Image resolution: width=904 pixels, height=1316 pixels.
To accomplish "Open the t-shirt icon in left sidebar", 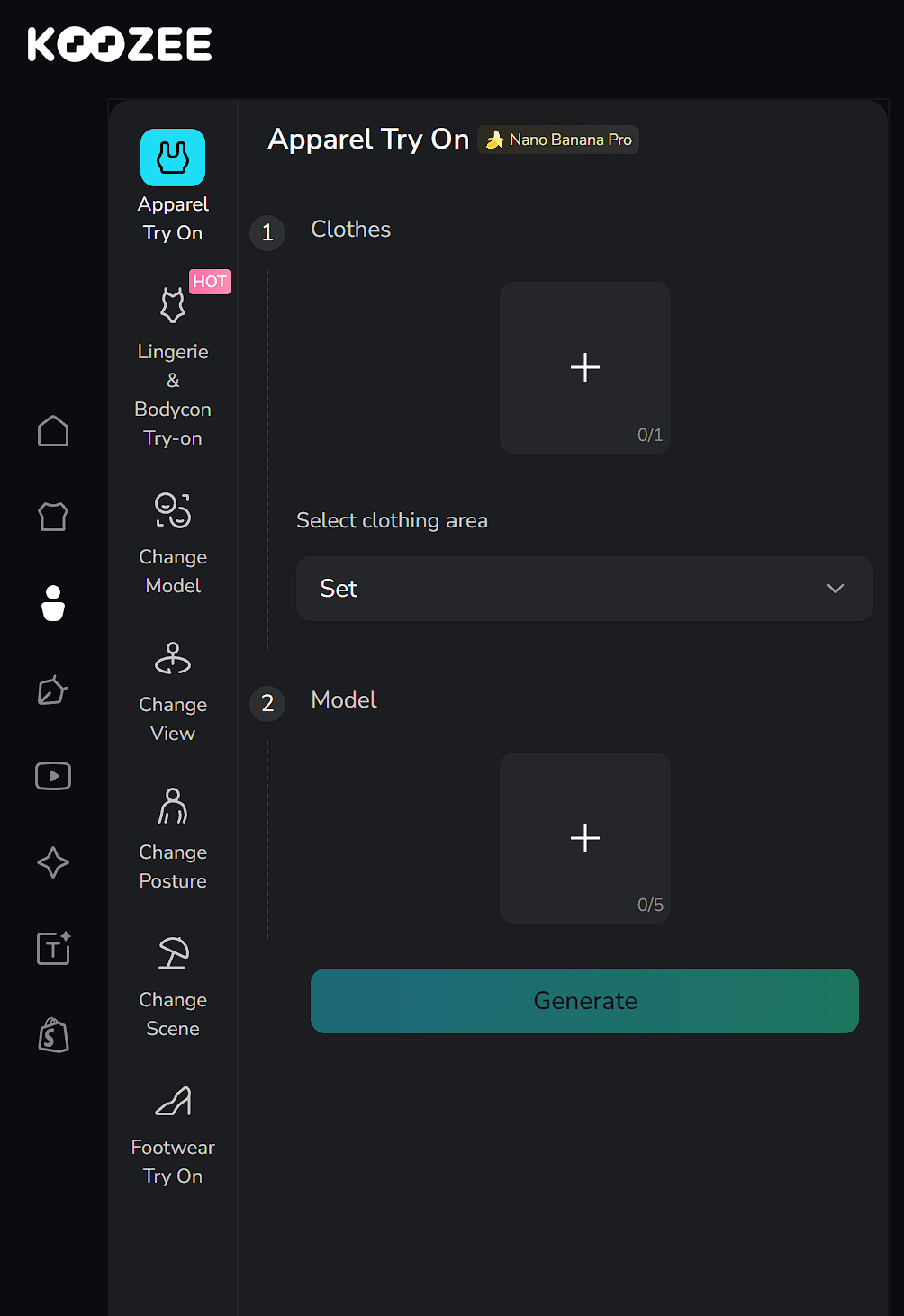I will click(x=53, y=517).
